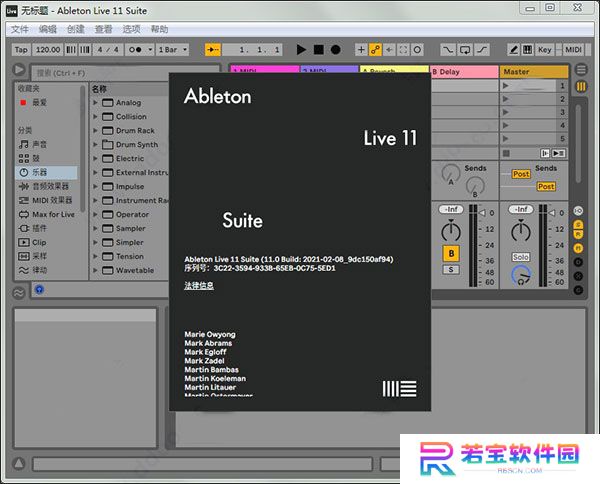600x484 pixels.
Task: Toggle Draw Mode pencil button
Action: pyautogui.click(x=514, y=50)
